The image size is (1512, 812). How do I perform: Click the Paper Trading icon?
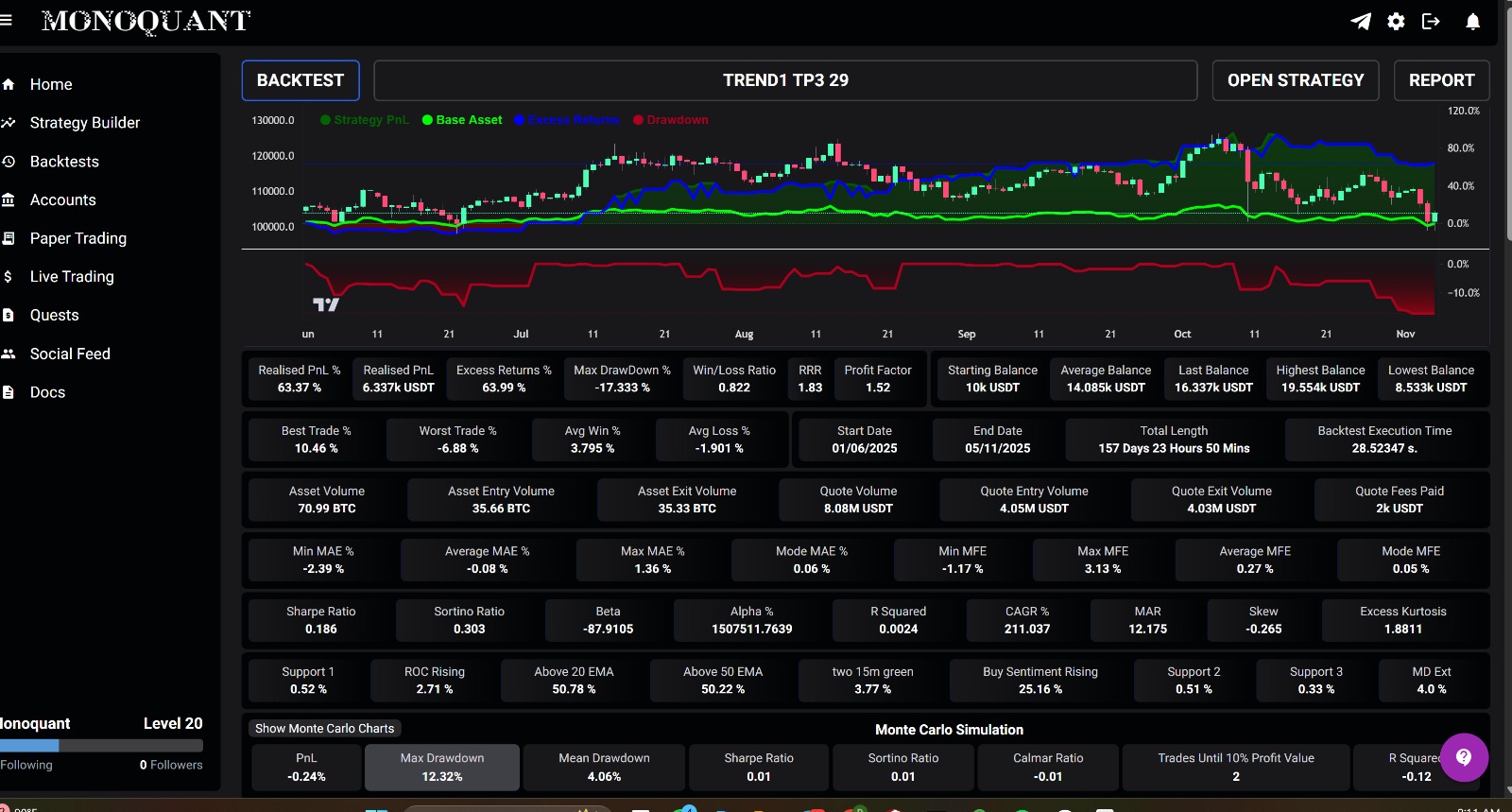coord(9,238)
